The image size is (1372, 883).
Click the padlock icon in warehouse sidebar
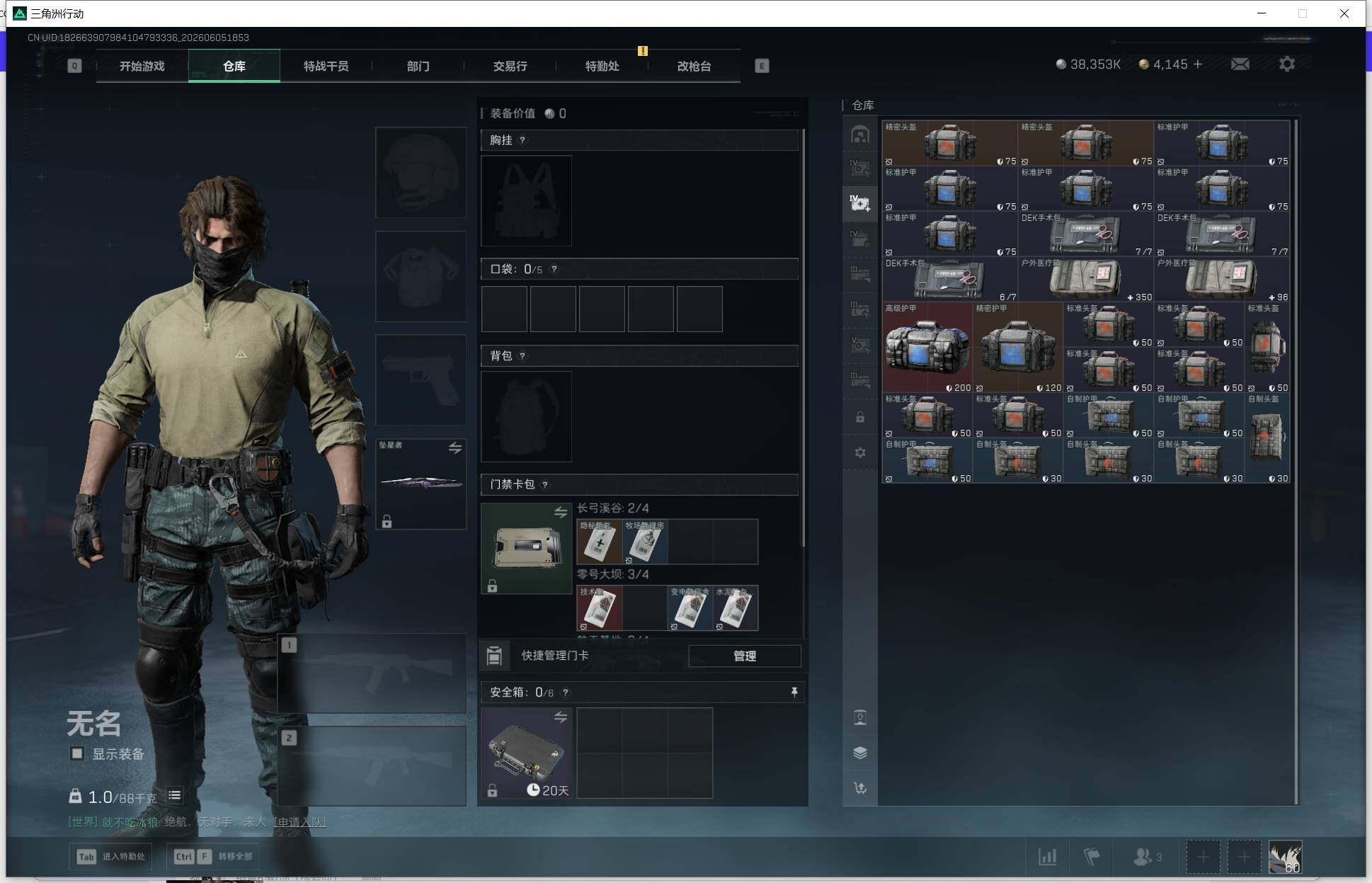tap(860, 417)
